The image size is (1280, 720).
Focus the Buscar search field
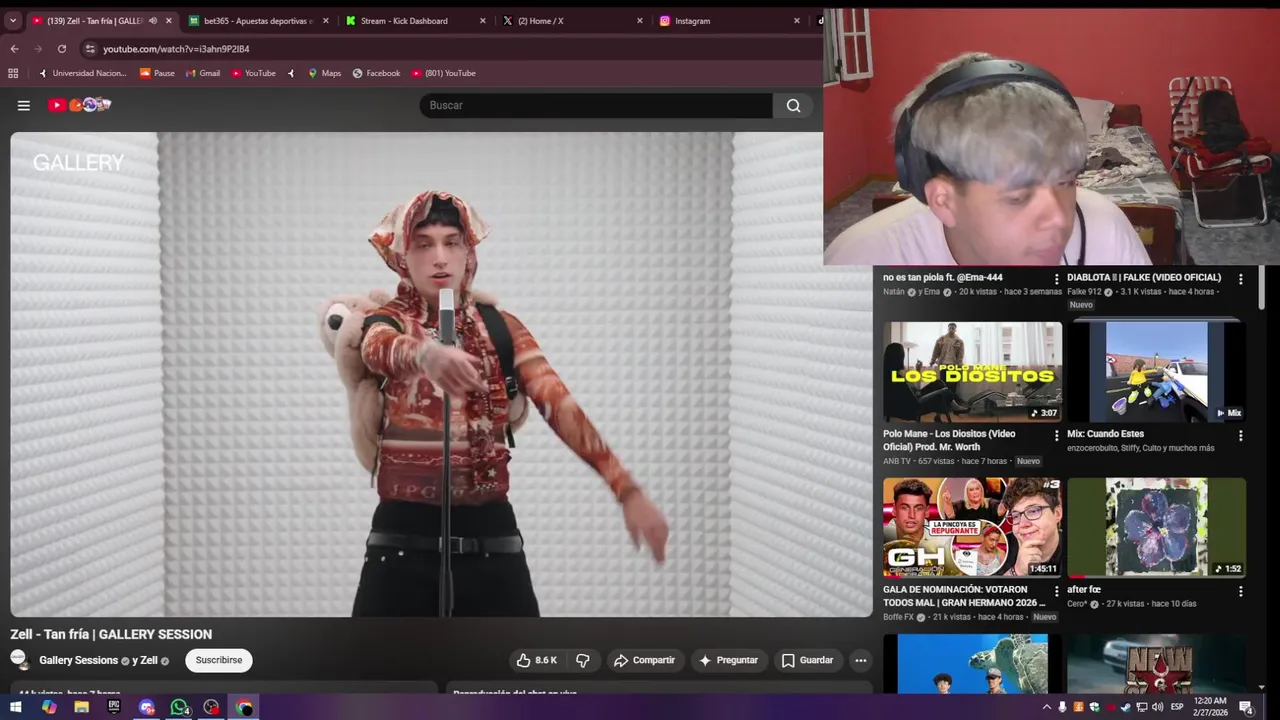[596, 105]
